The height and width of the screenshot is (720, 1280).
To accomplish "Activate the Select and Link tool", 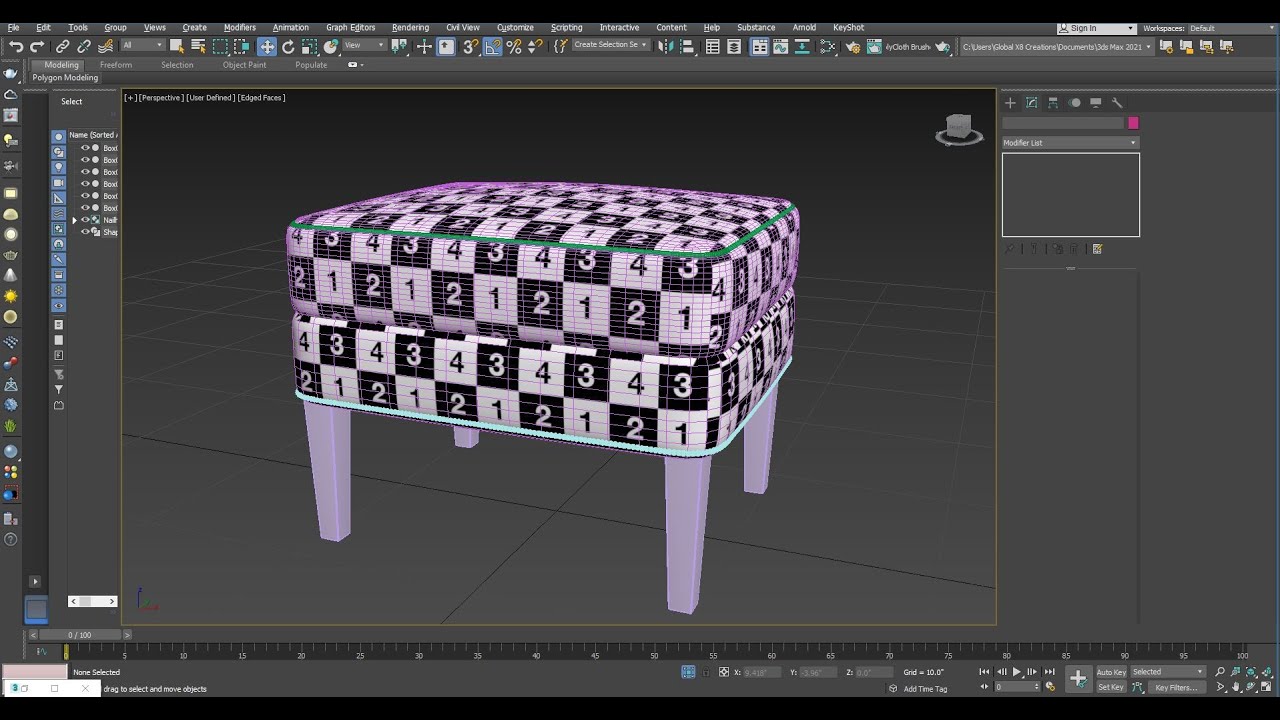I will [63, 46].
